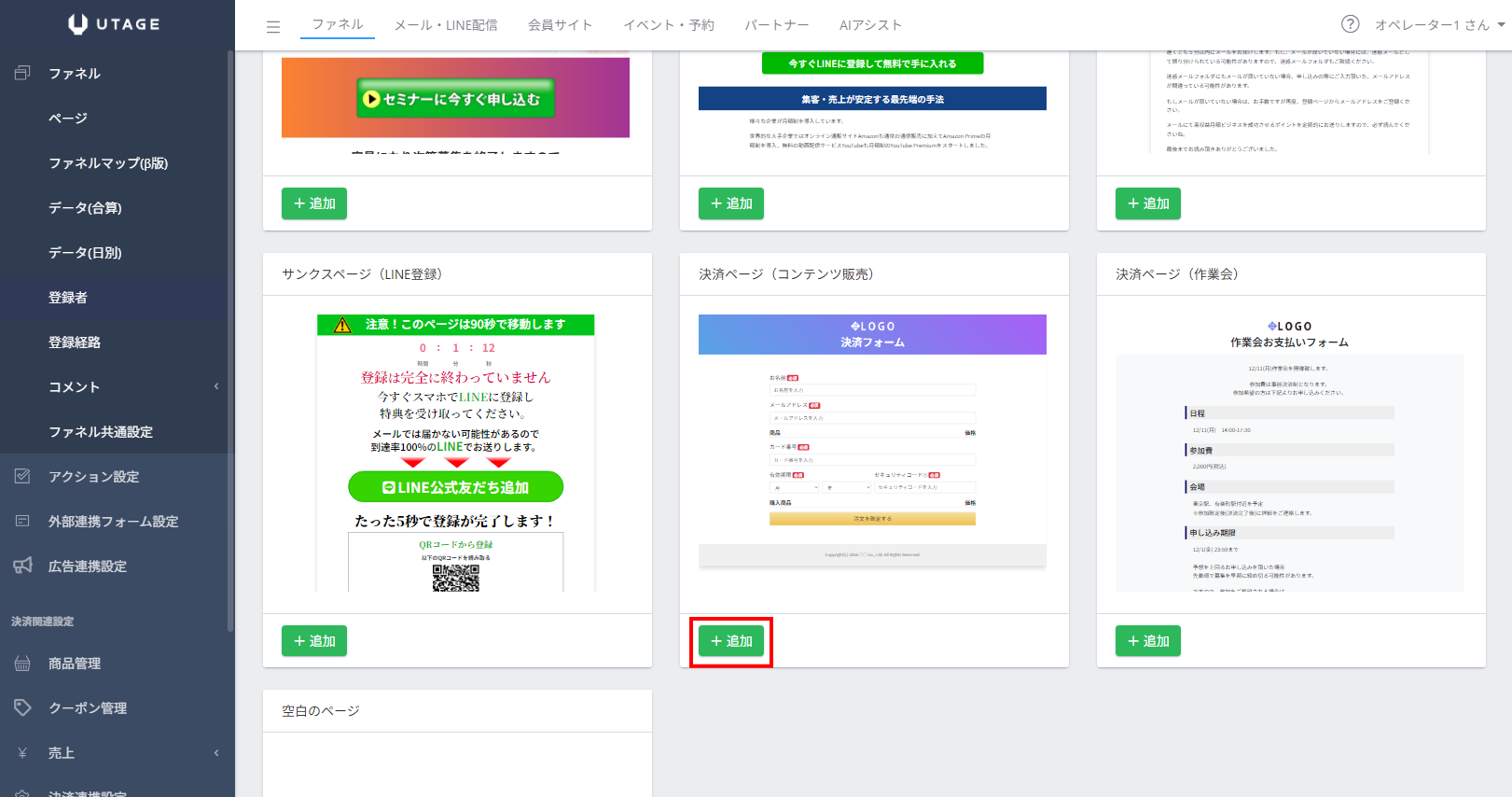Select 決済ページ（作業会） template thumbnail
Viewport: 1512px width, 797px height.
click(x=1291, y=454)
